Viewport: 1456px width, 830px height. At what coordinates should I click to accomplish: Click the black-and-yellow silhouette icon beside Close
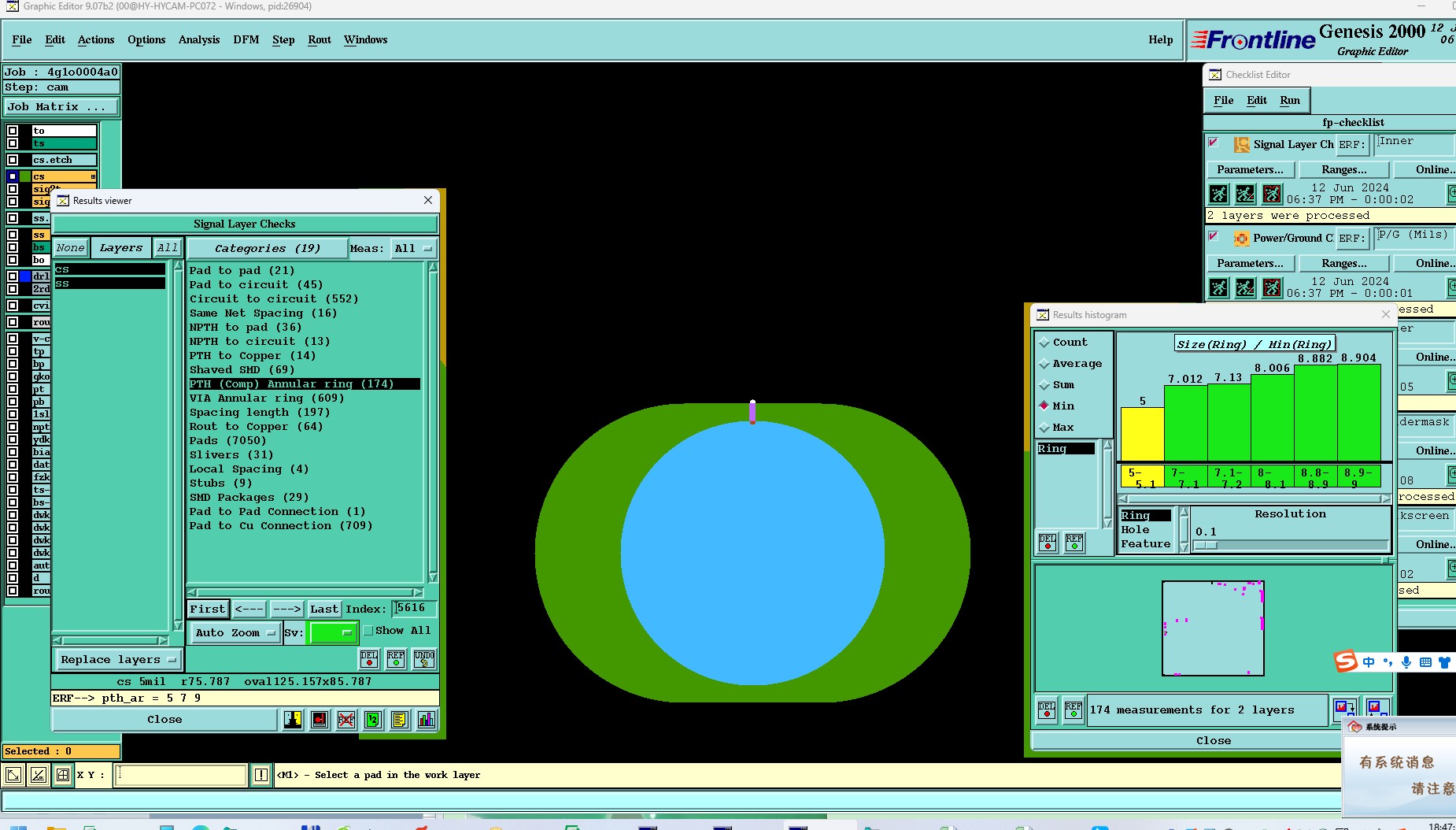(x=293, y=720)
